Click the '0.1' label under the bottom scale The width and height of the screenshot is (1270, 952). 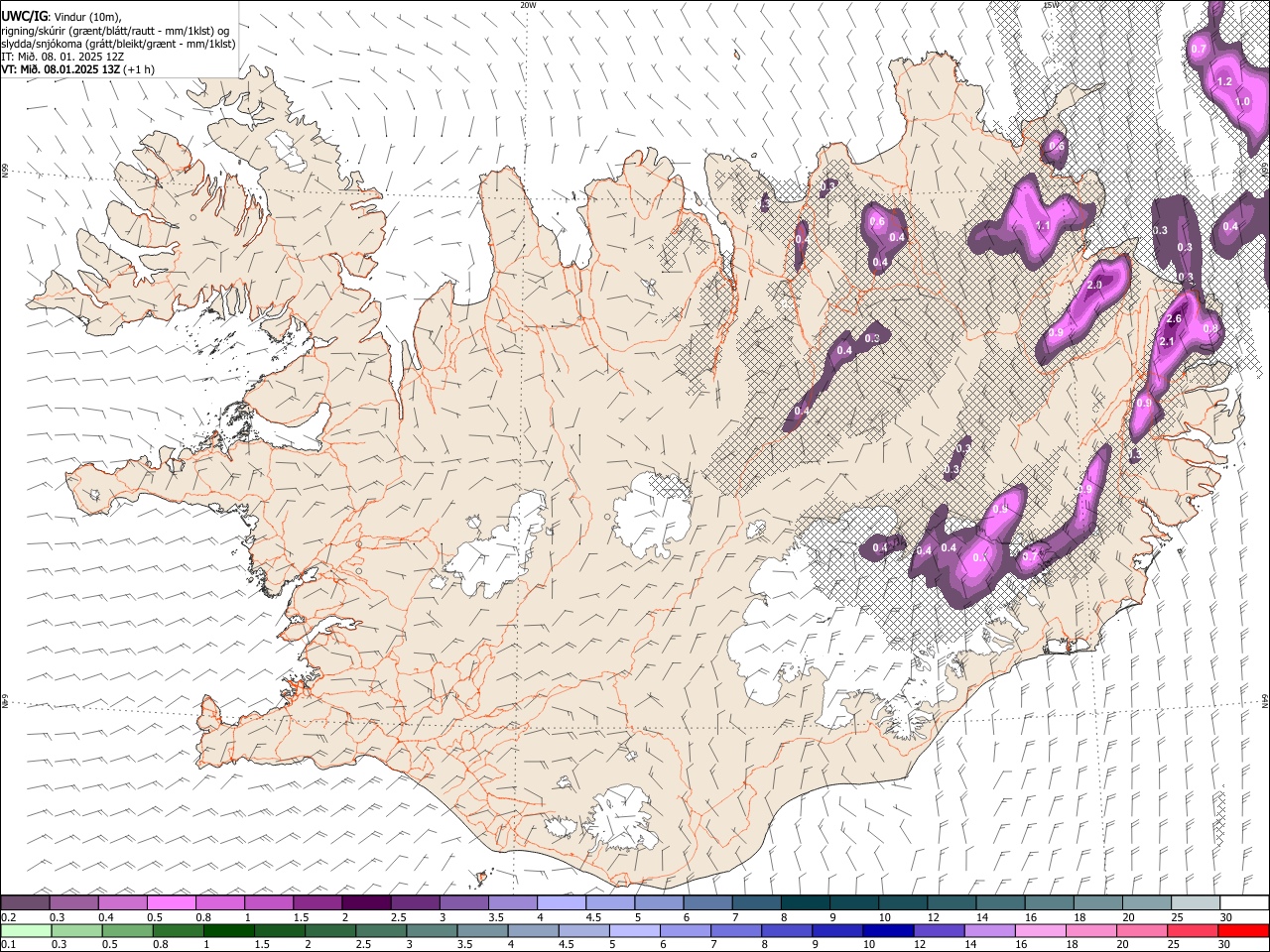[x=8, y=945]
